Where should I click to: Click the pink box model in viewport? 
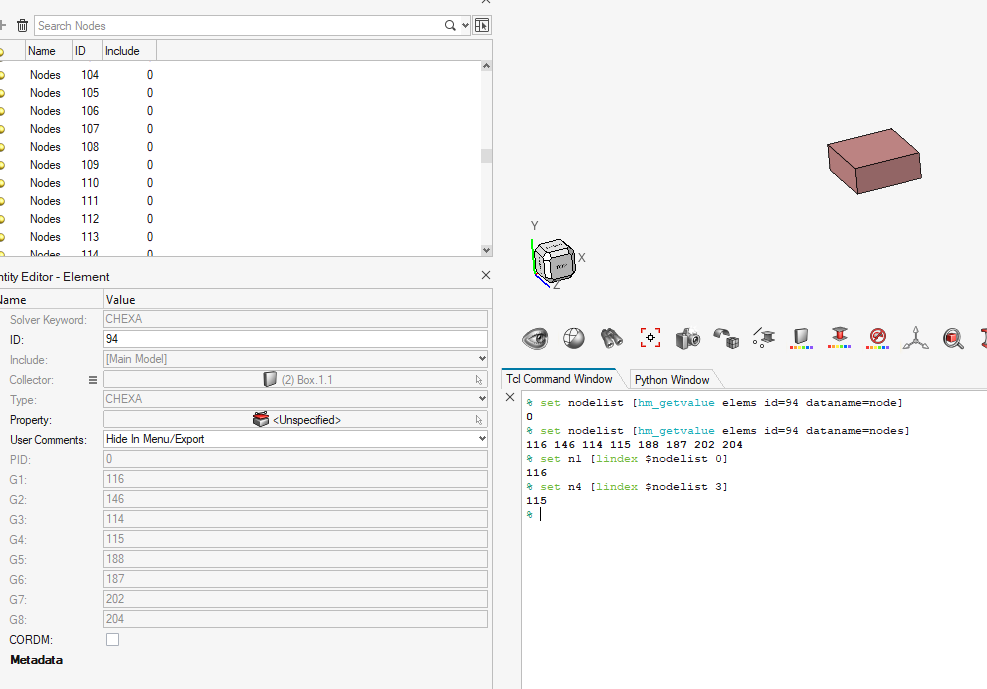point(874,161)
